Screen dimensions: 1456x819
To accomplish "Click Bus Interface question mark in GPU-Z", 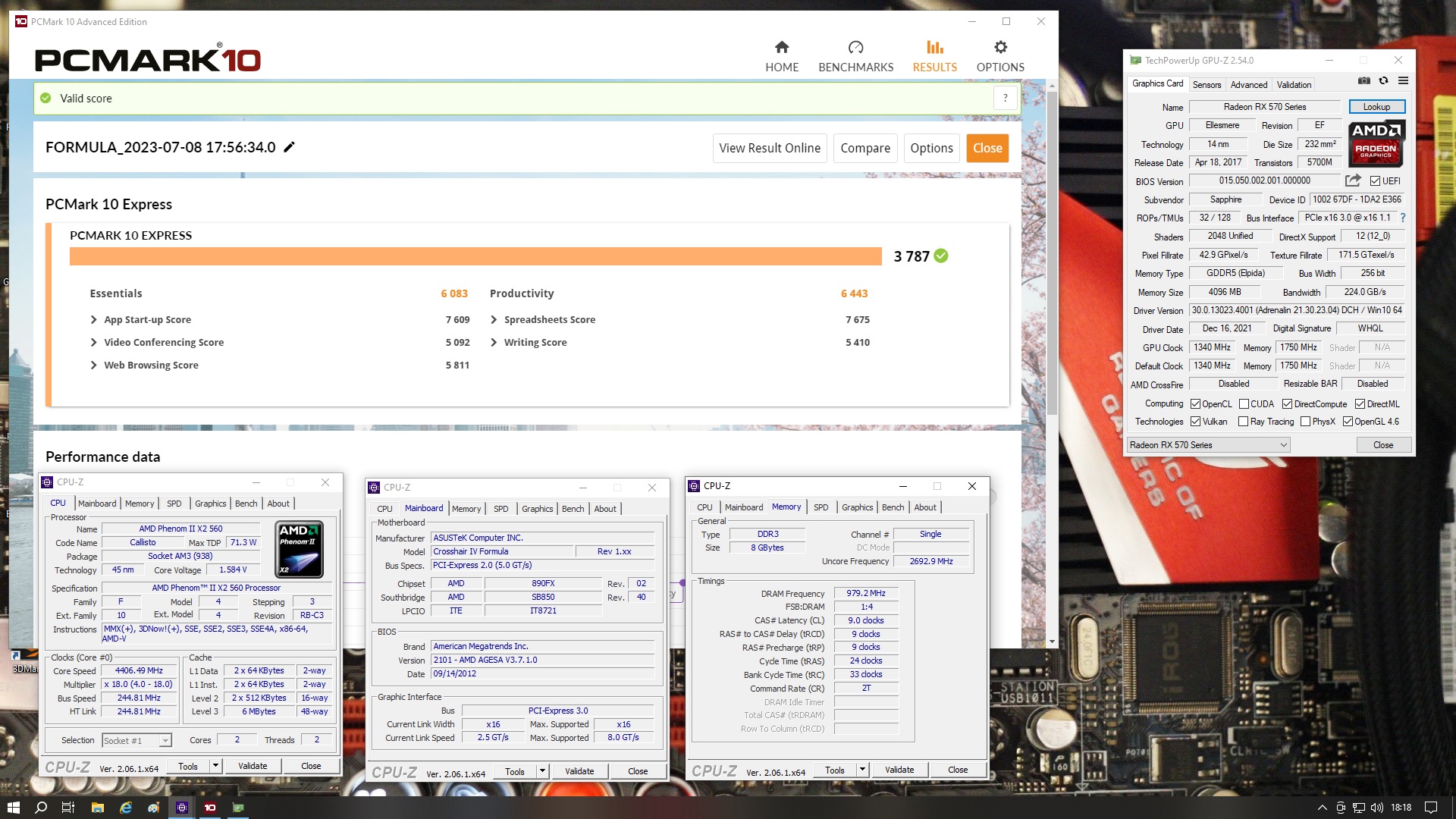I will point(1402,218).
